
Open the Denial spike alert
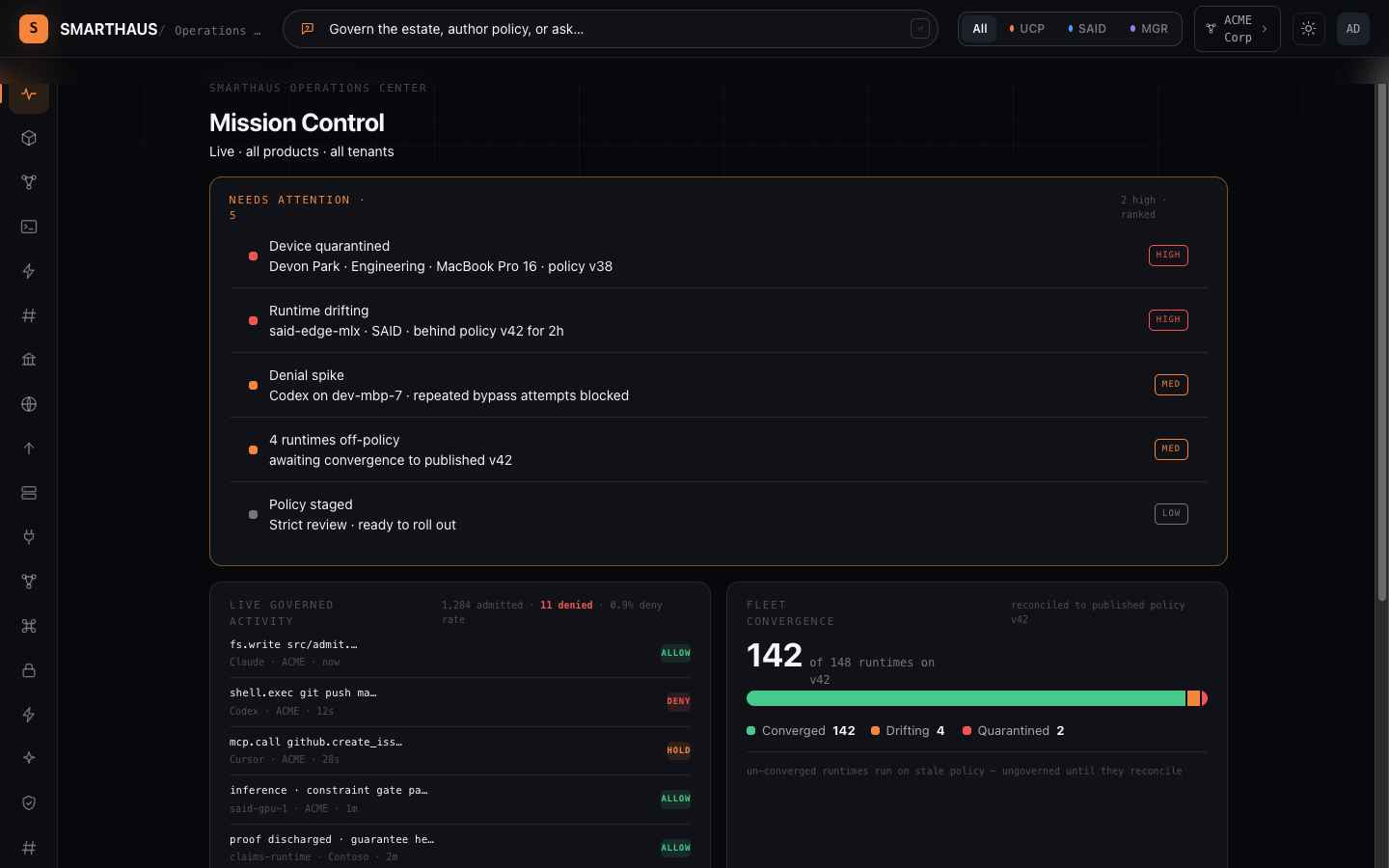[x=719, y=385]
